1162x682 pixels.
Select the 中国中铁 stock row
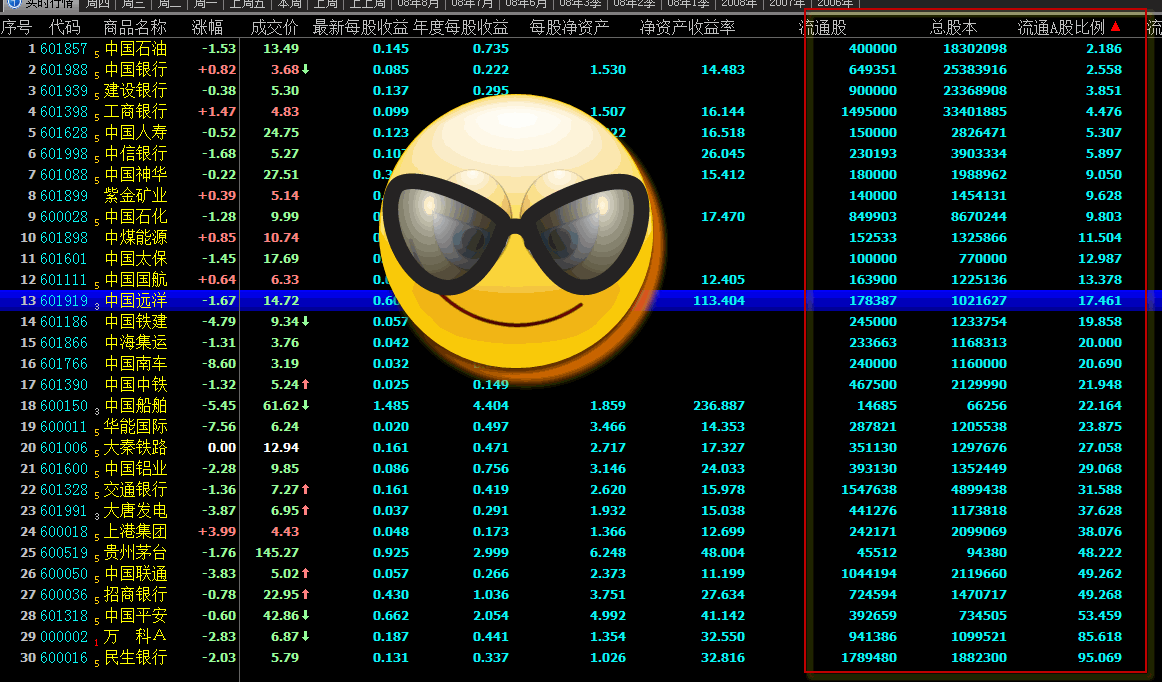[x=581, y=385]
